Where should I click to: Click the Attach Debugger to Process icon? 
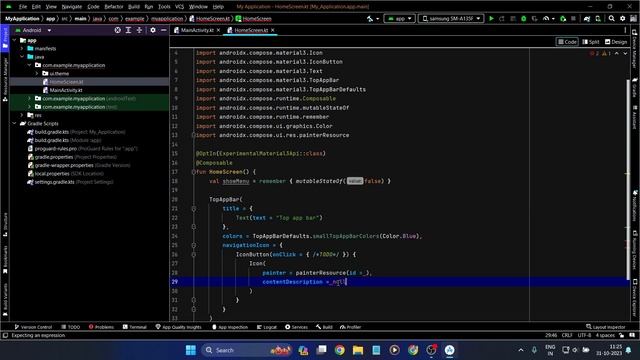563,19
